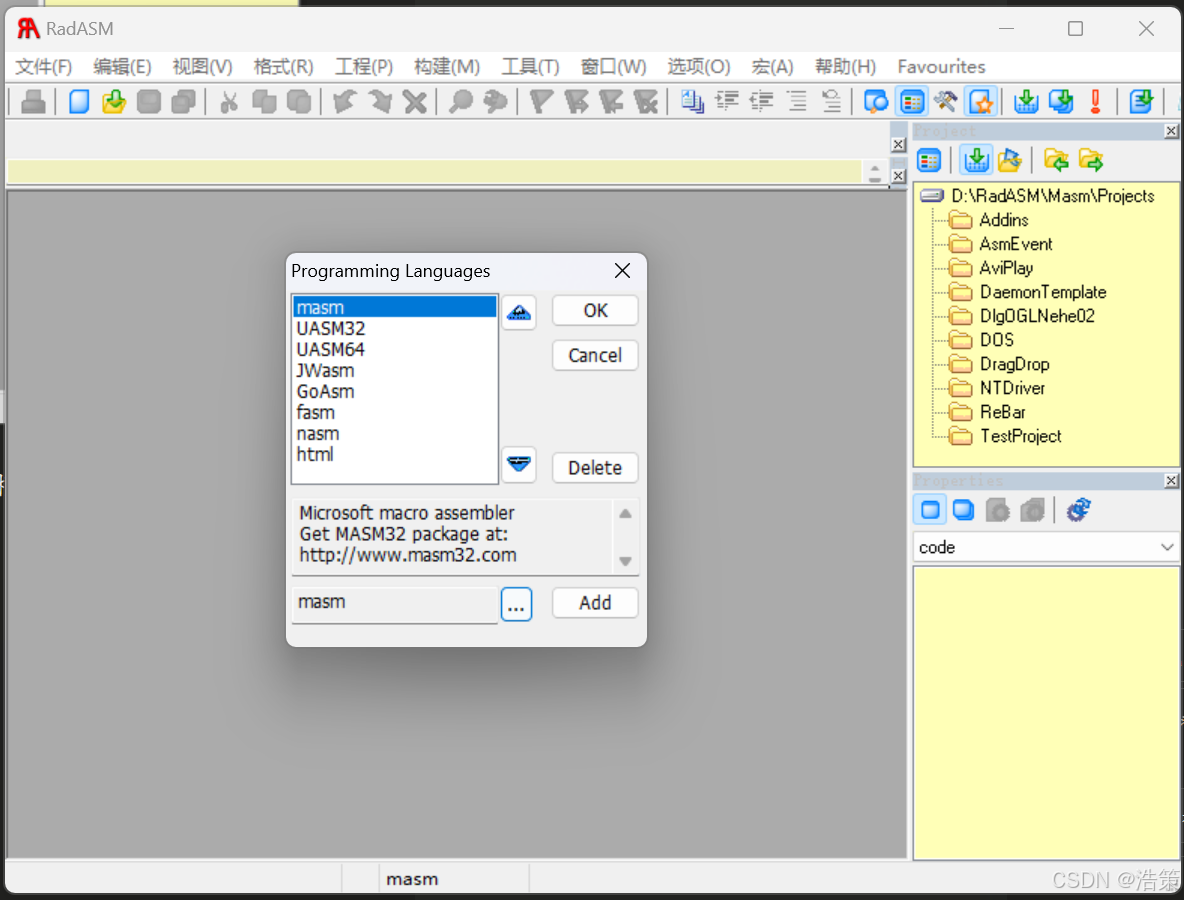The height and width of the screenshot is (900, 1184).
Task: Toggle the first blue square icon in Properties panel
Action: click(x=930, y=510)
